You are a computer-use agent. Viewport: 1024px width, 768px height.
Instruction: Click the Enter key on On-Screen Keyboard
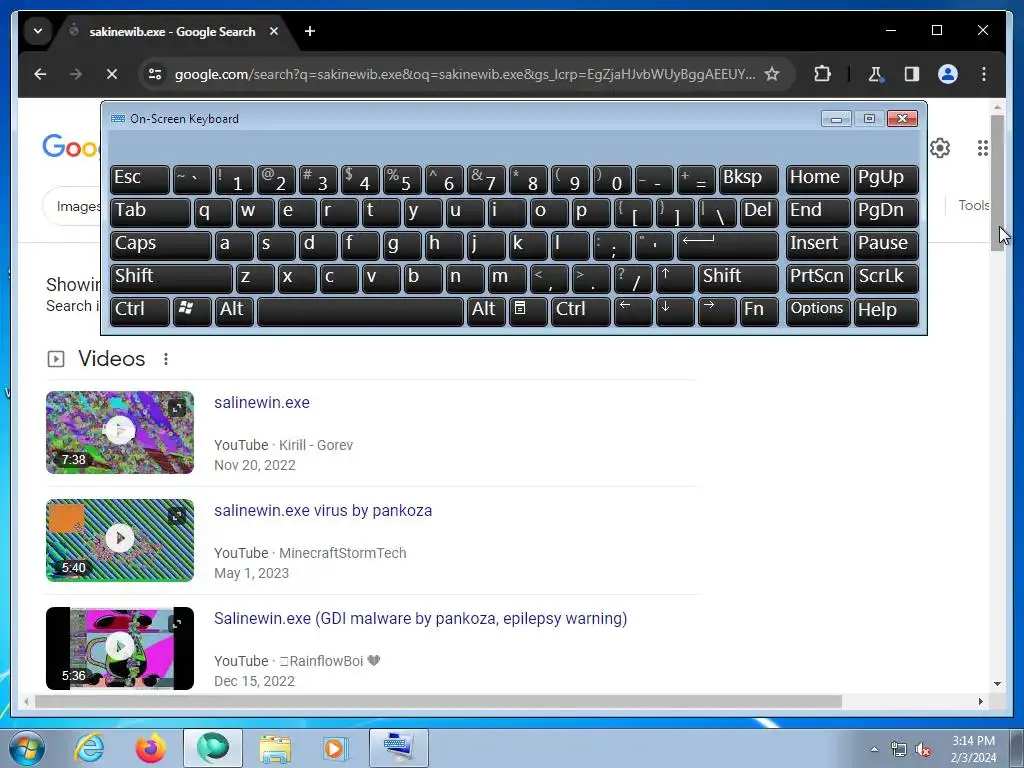pyautogui.click(x=728, y=246)
